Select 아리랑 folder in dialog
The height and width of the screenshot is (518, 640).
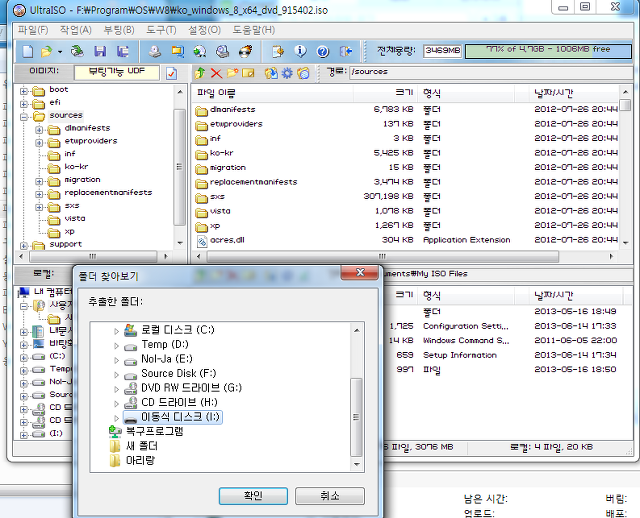(x=140, y=460)
